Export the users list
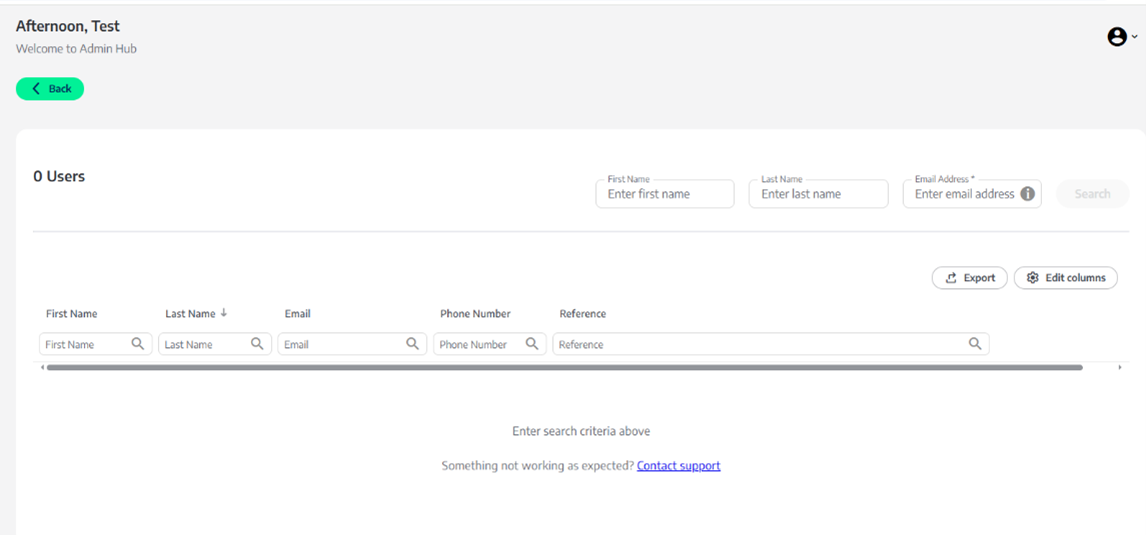 click(x=970, y=278)
